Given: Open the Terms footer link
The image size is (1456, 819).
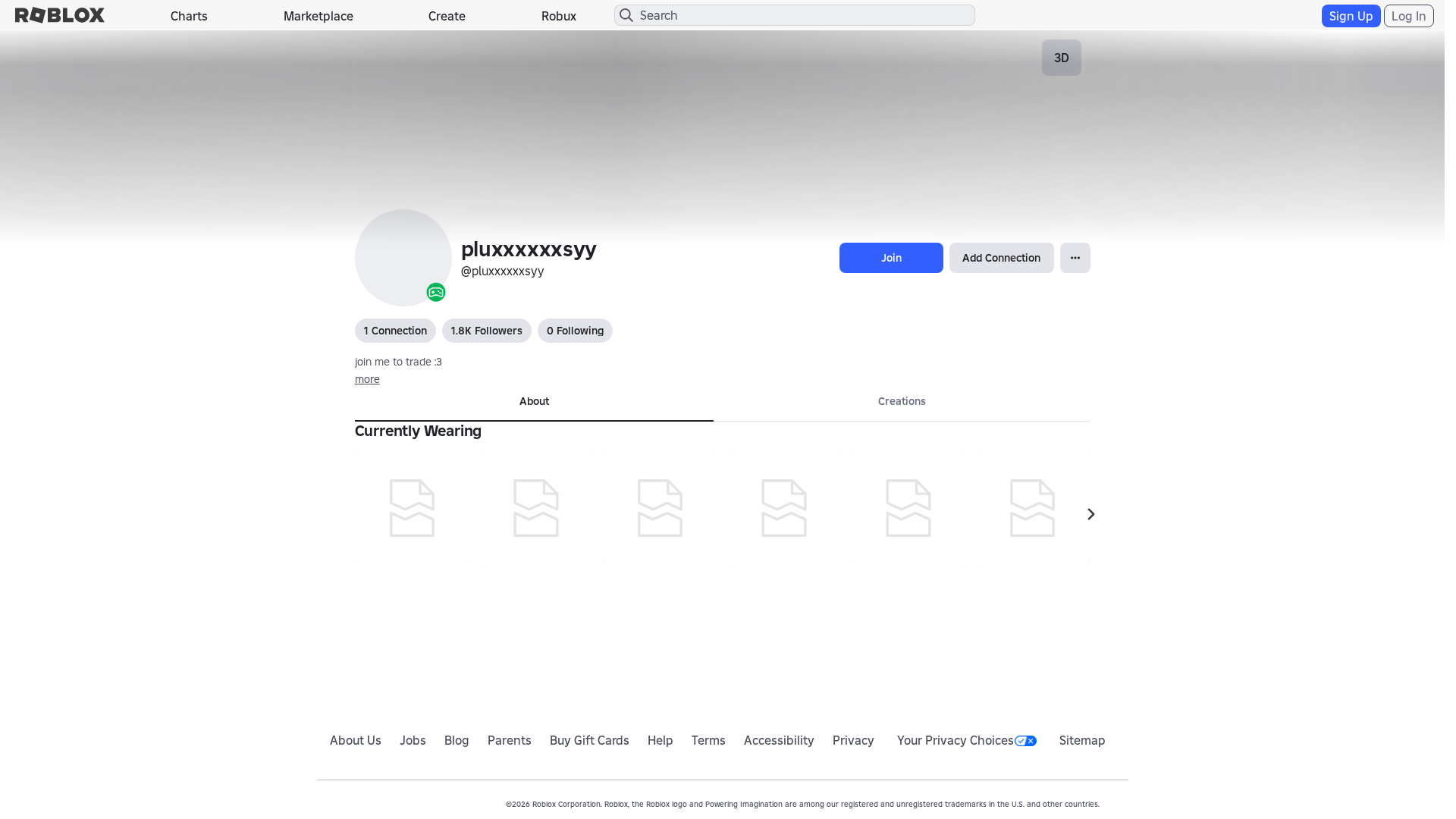Looking at the screenshot, I should 708,740.
